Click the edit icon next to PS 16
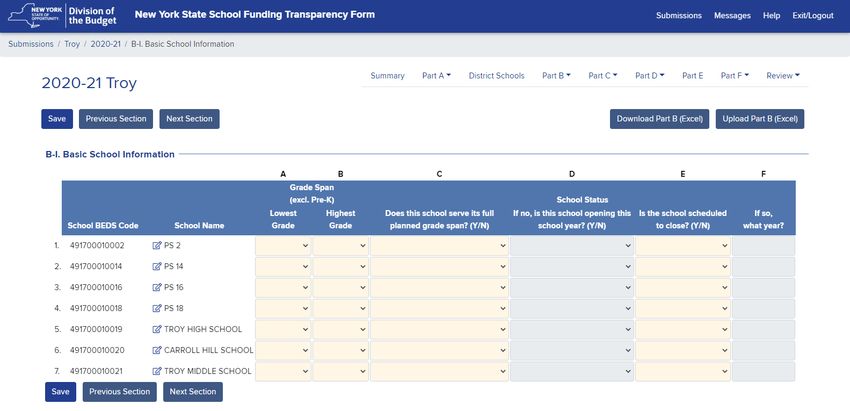Viewport: 850px width, 411px height. tap(157, 287)
